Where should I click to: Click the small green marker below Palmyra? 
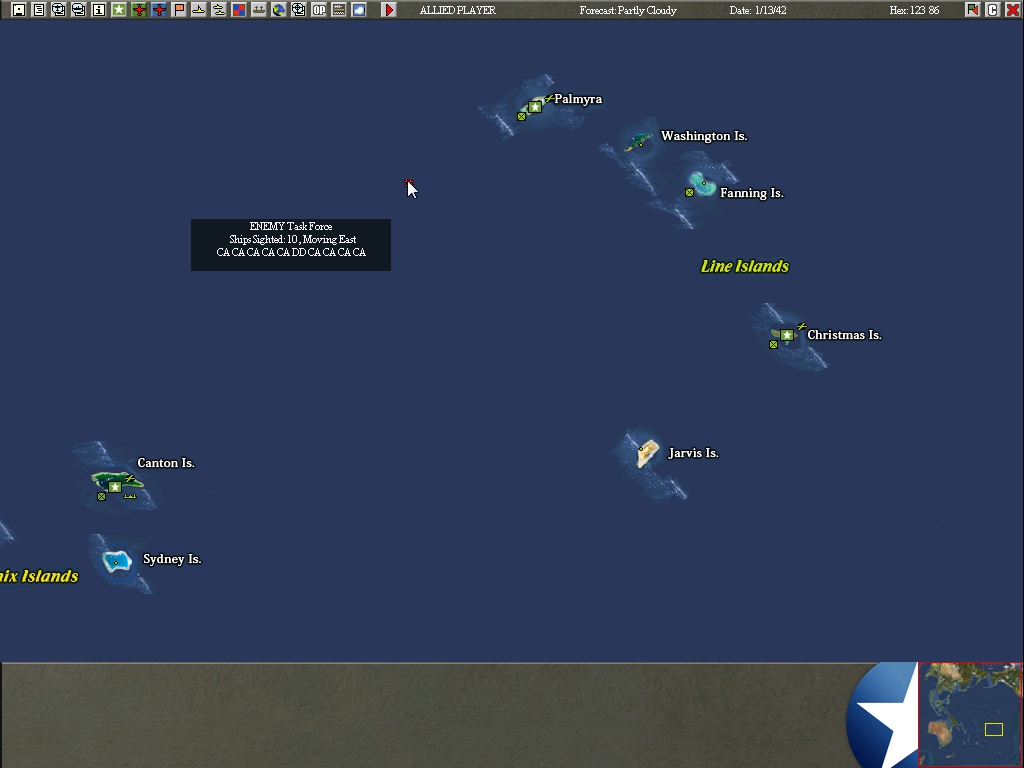(521, 116)
